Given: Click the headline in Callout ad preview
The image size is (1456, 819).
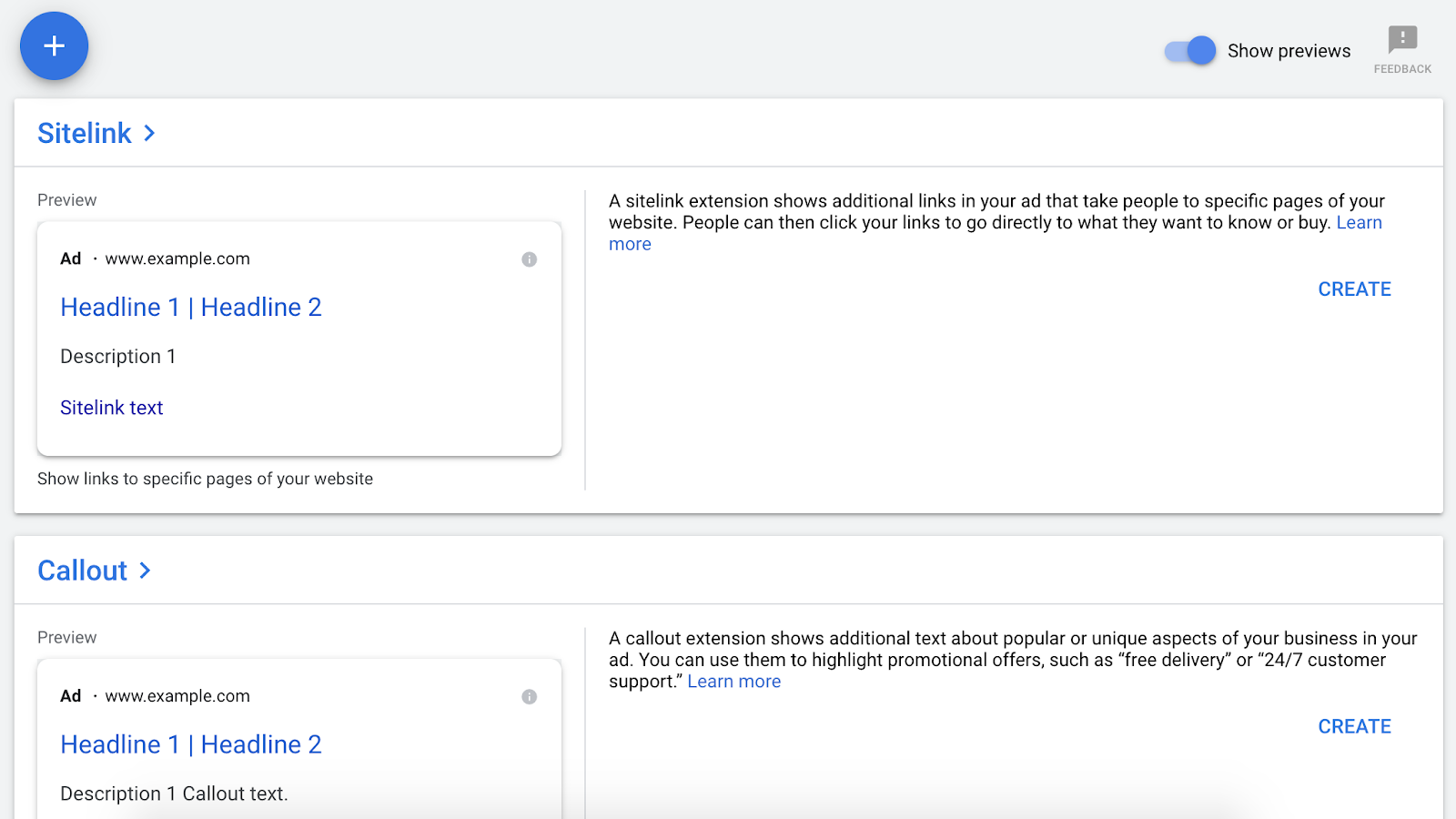Looking at the screenshot, I should point(191,744).
